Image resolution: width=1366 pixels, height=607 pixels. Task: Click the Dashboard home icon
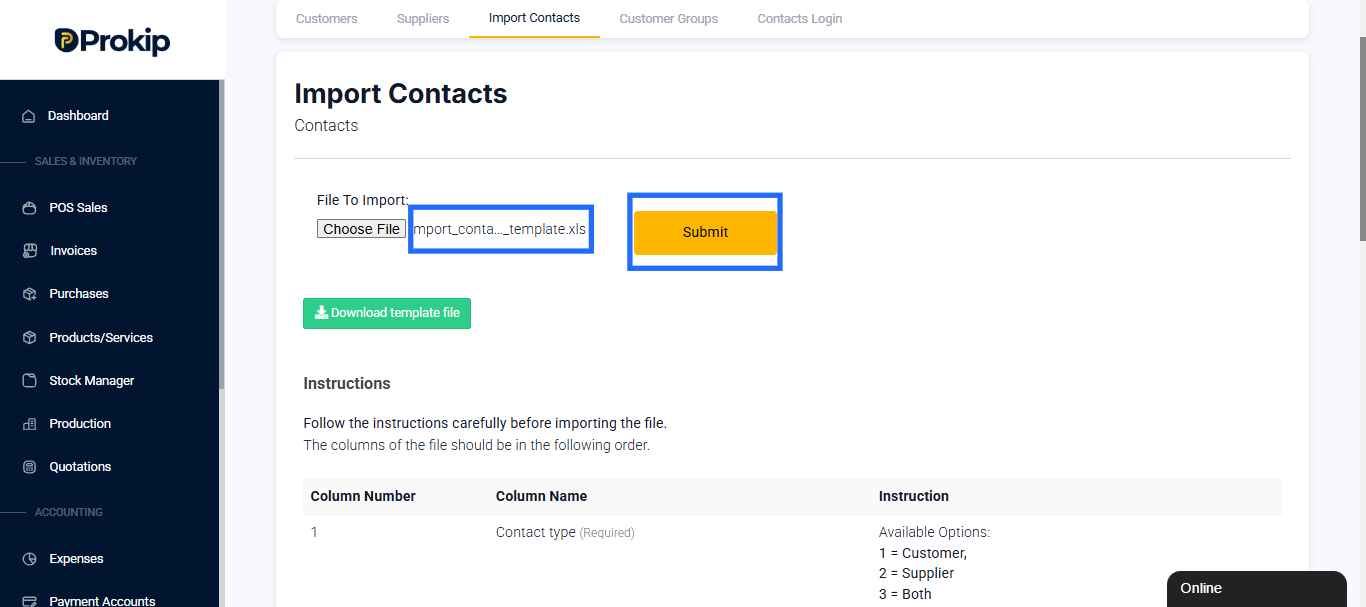click(29, 116)
